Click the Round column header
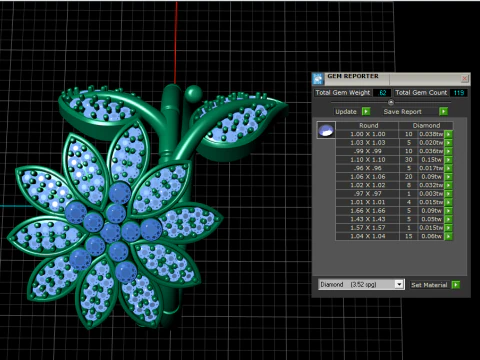The height and width of the screenshot is (360, 480). (x=368, y=126)
